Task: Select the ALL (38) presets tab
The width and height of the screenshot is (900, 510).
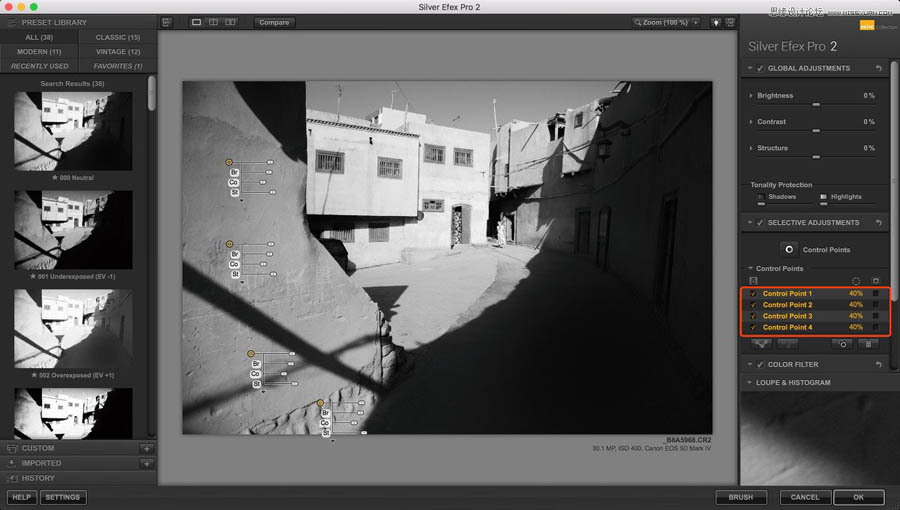Action: [x=39, y=37]
